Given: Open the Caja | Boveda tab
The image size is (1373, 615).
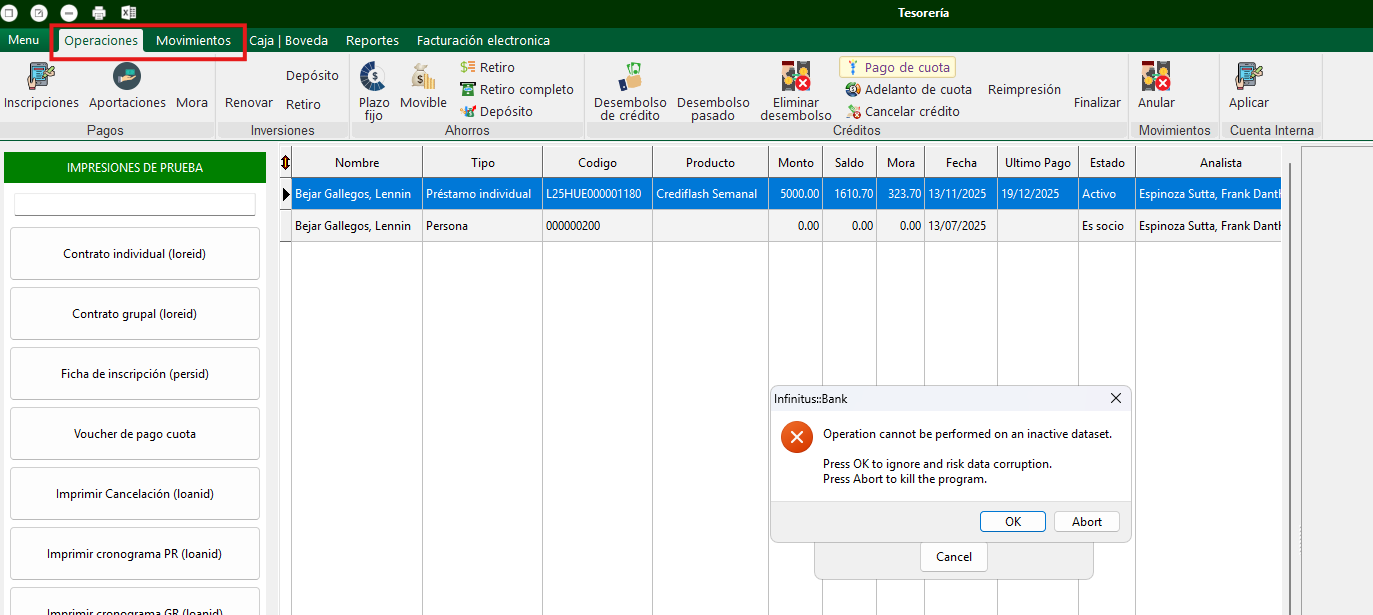Looking at the screenshot, I should 288,40.
